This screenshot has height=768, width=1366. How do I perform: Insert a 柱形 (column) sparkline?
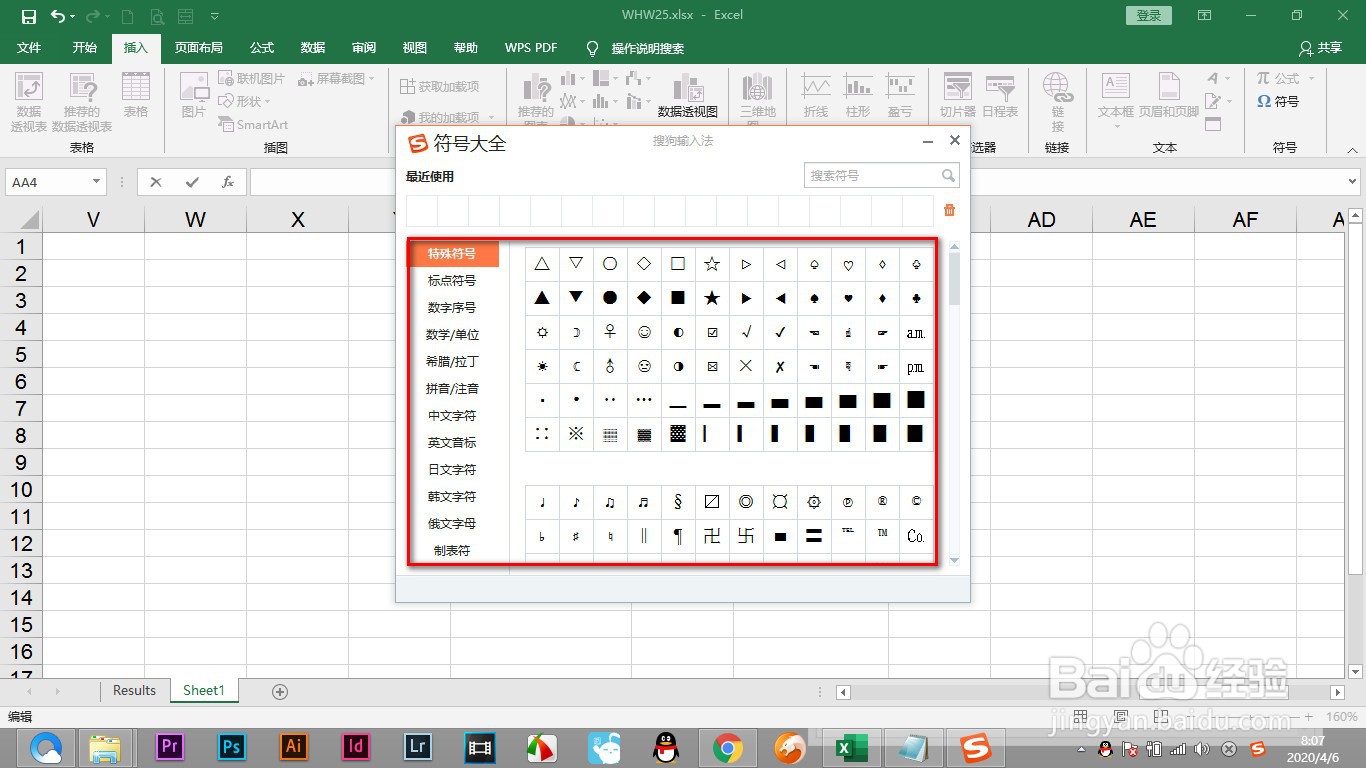[856, 95]
